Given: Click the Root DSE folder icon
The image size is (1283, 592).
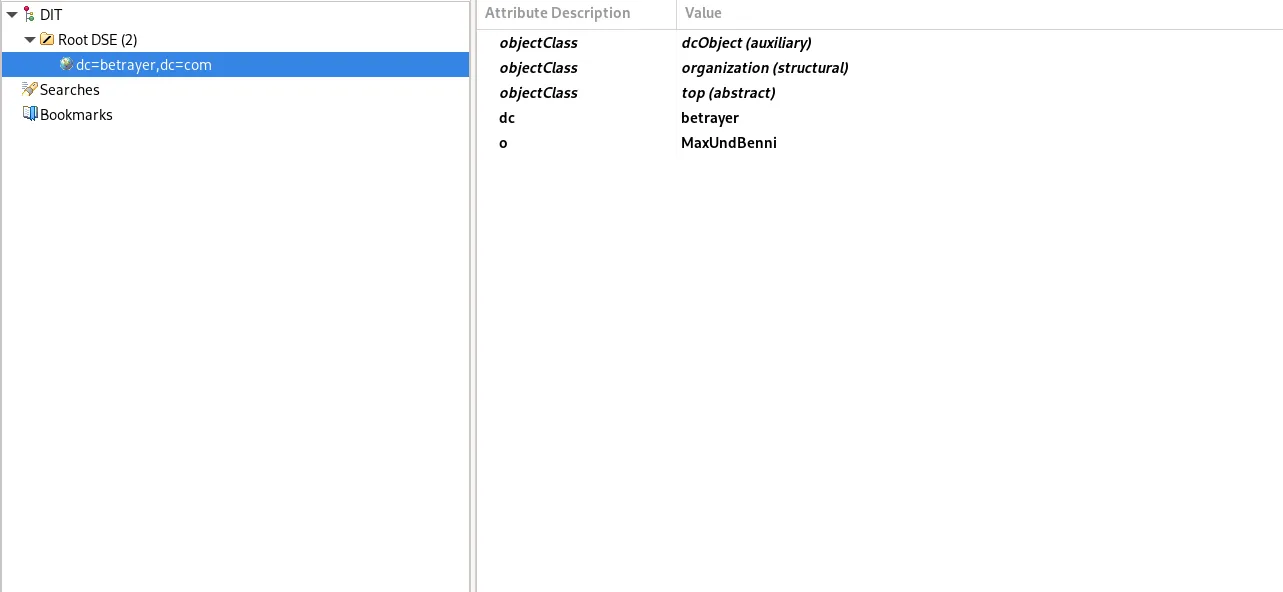Looking at the screenshot, I should pyautogui.click(x=47, y=40).
